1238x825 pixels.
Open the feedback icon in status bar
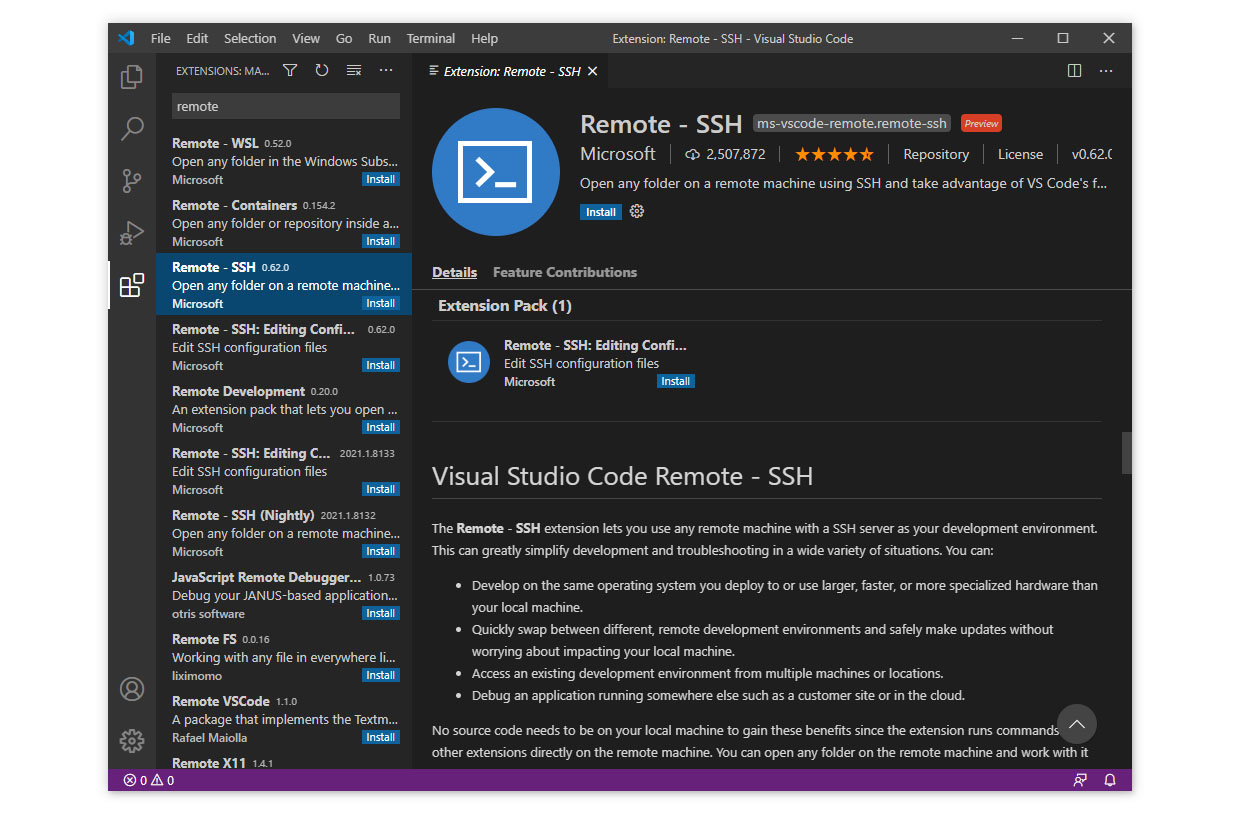click(x=1080, y=780)
